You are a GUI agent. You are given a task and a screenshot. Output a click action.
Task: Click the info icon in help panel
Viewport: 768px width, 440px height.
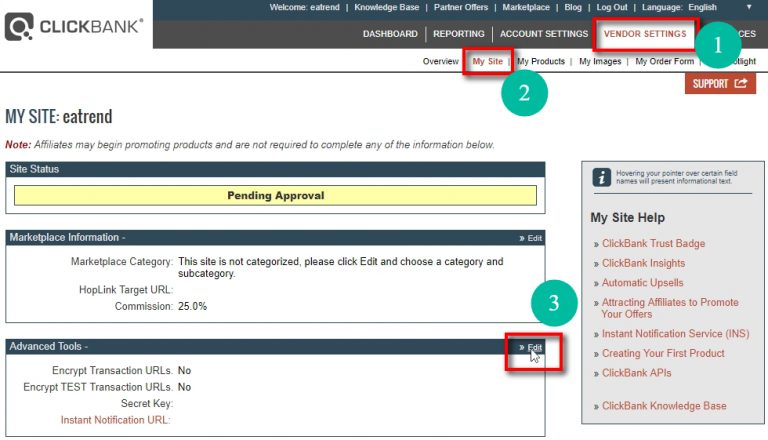click(x=601, y=177)
